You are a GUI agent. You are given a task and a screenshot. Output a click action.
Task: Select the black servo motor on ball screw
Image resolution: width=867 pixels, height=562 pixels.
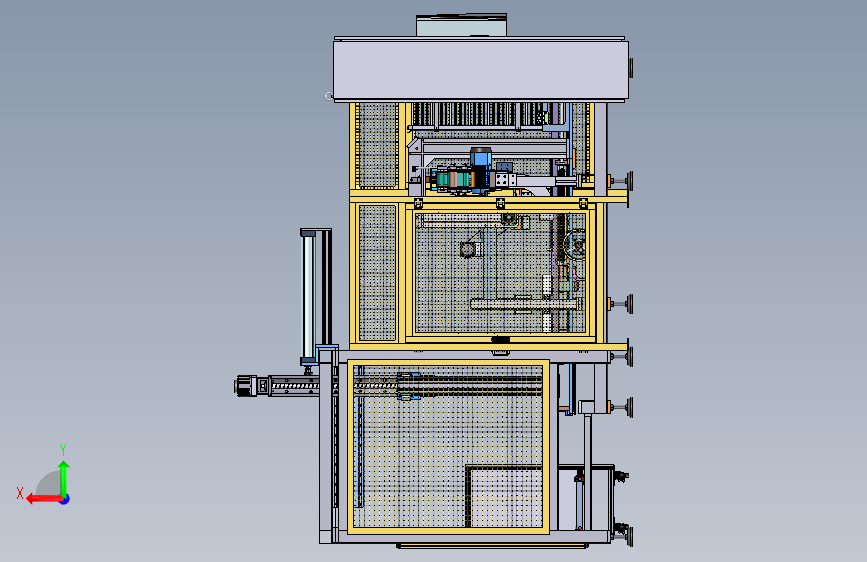[x=246, y=386]
